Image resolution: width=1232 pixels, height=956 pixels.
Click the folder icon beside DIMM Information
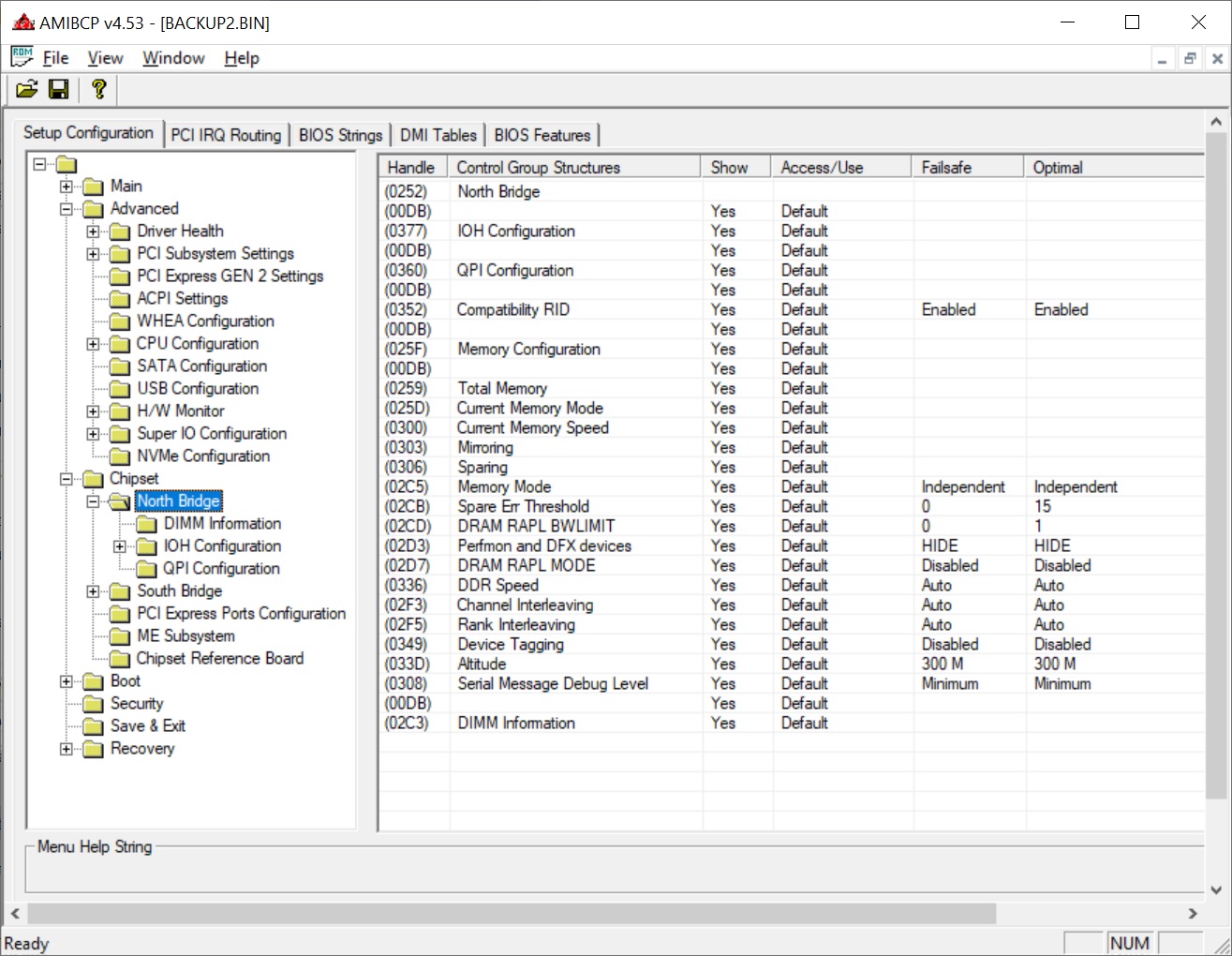146,524
